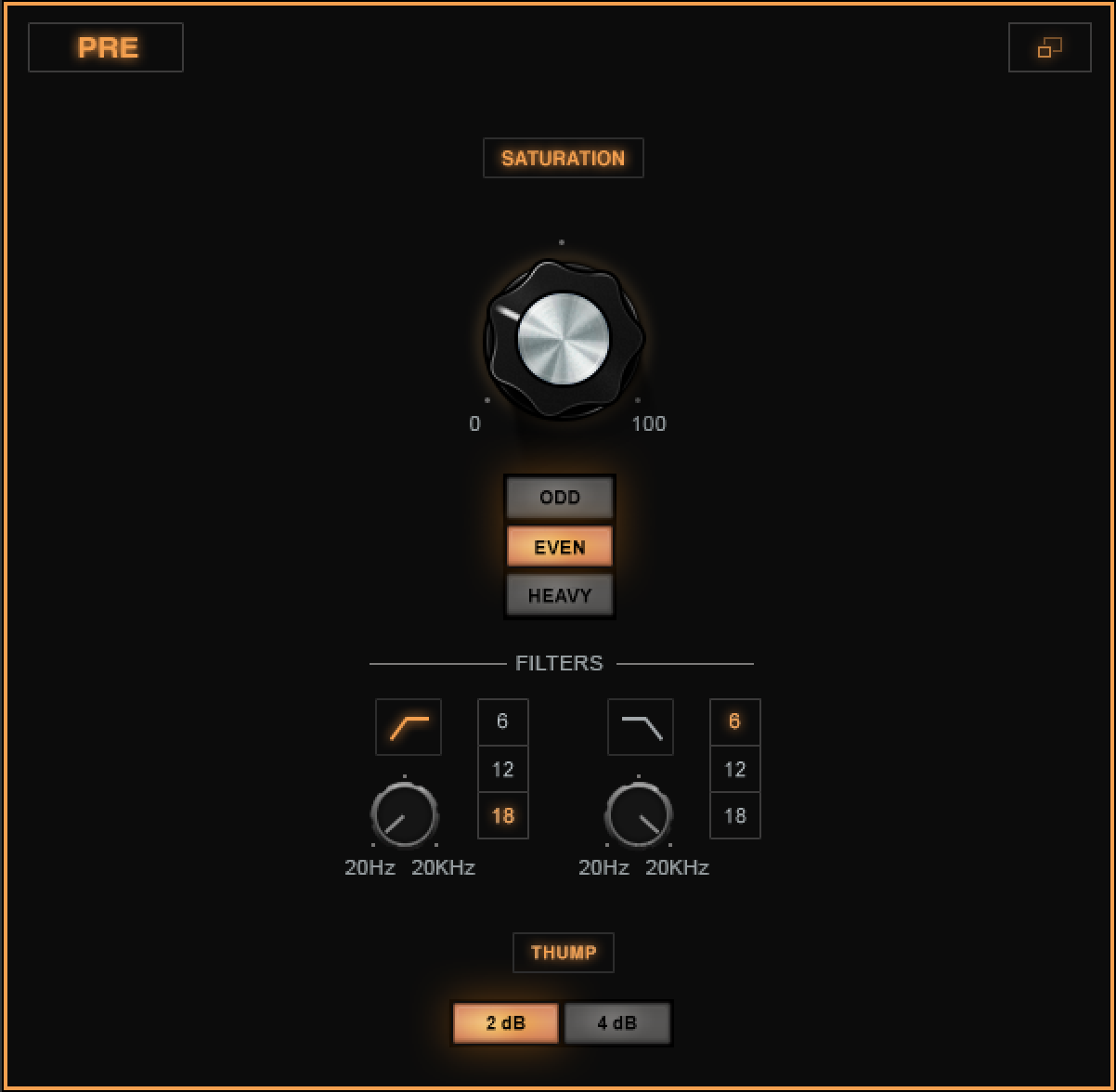The width and height of the screenshot is (1116, 1092).
Task: Set low-pass slope to 12
Action: tap(735, 769)
